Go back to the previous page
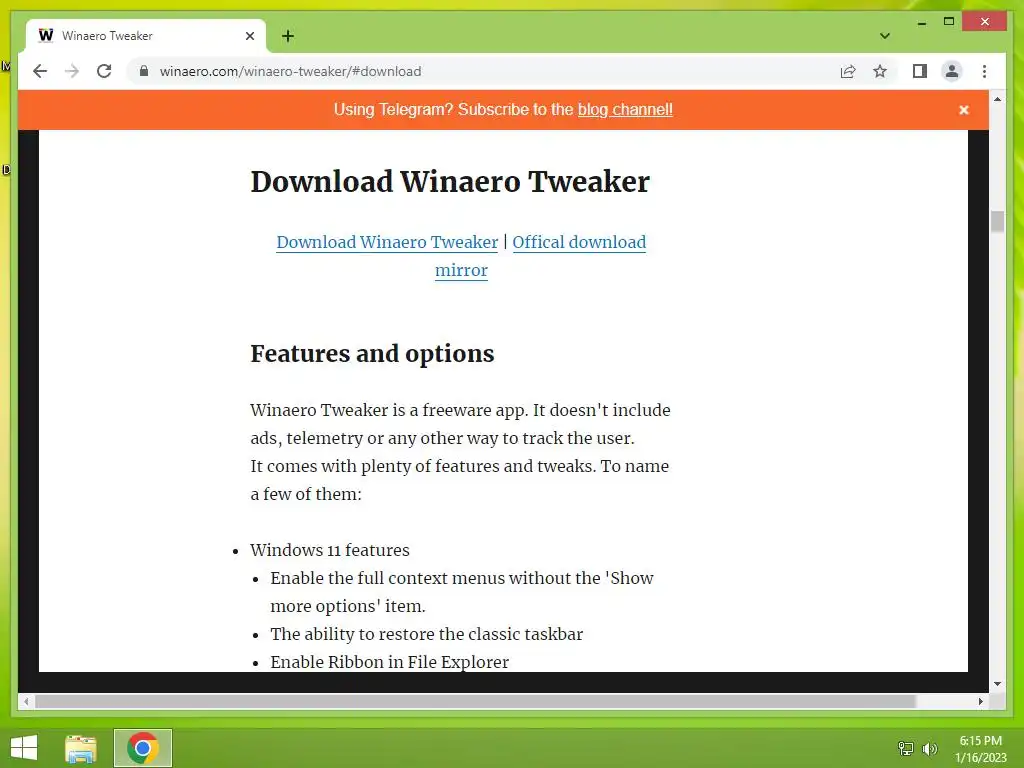 tap(40, 71)
